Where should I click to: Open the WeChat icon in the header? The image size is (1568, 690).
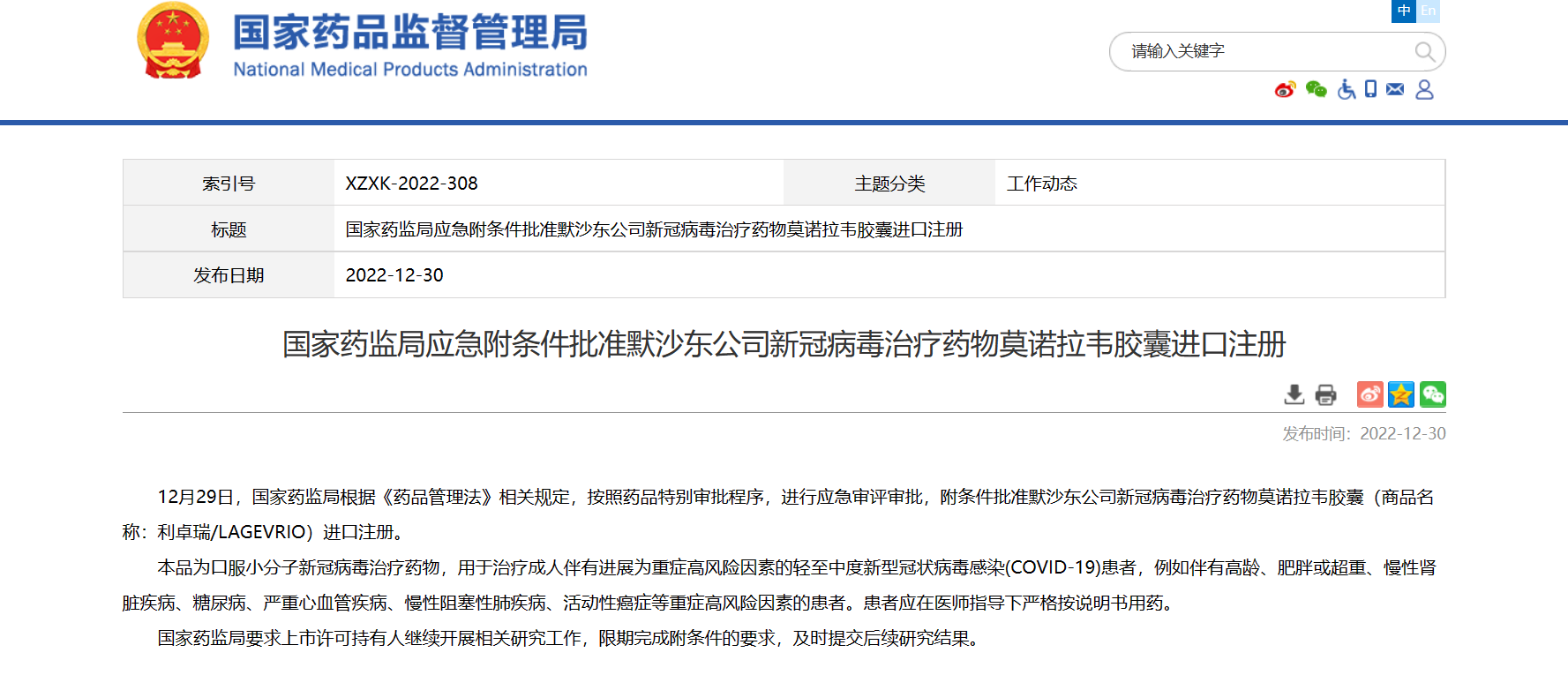(1316, 89)
